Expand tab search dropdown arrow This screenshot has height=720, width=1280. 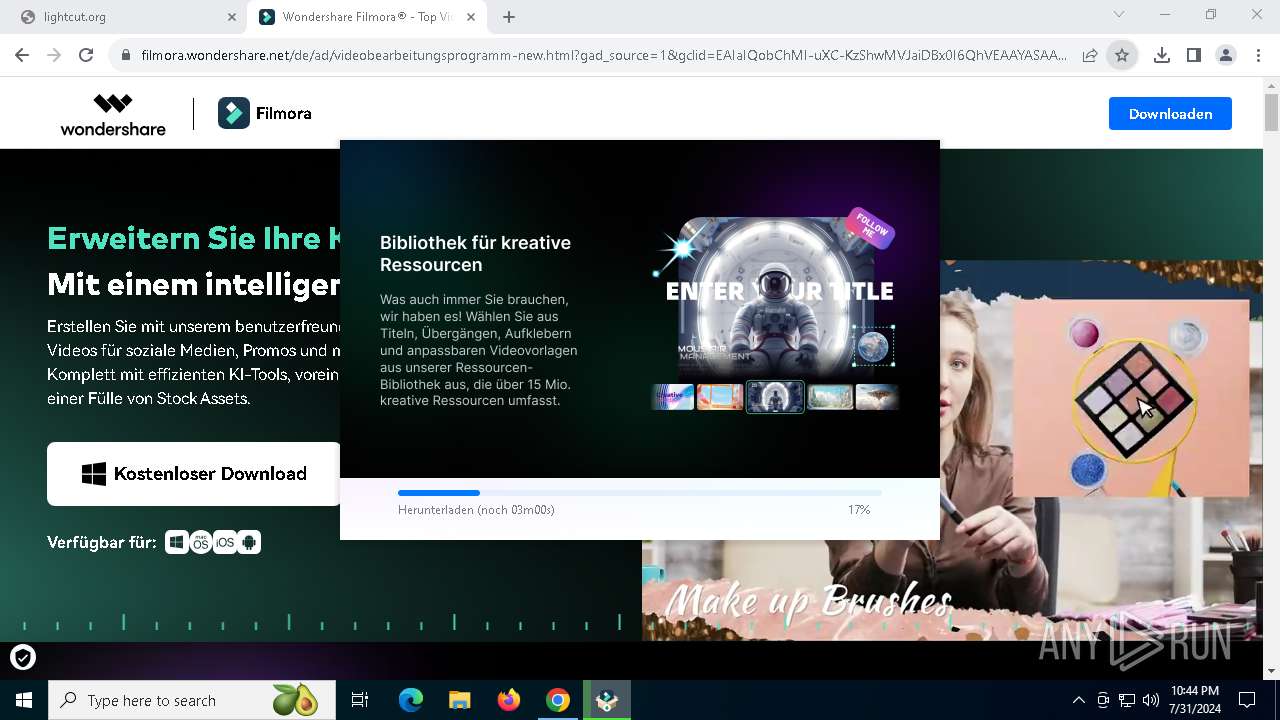click(1119, 15)
